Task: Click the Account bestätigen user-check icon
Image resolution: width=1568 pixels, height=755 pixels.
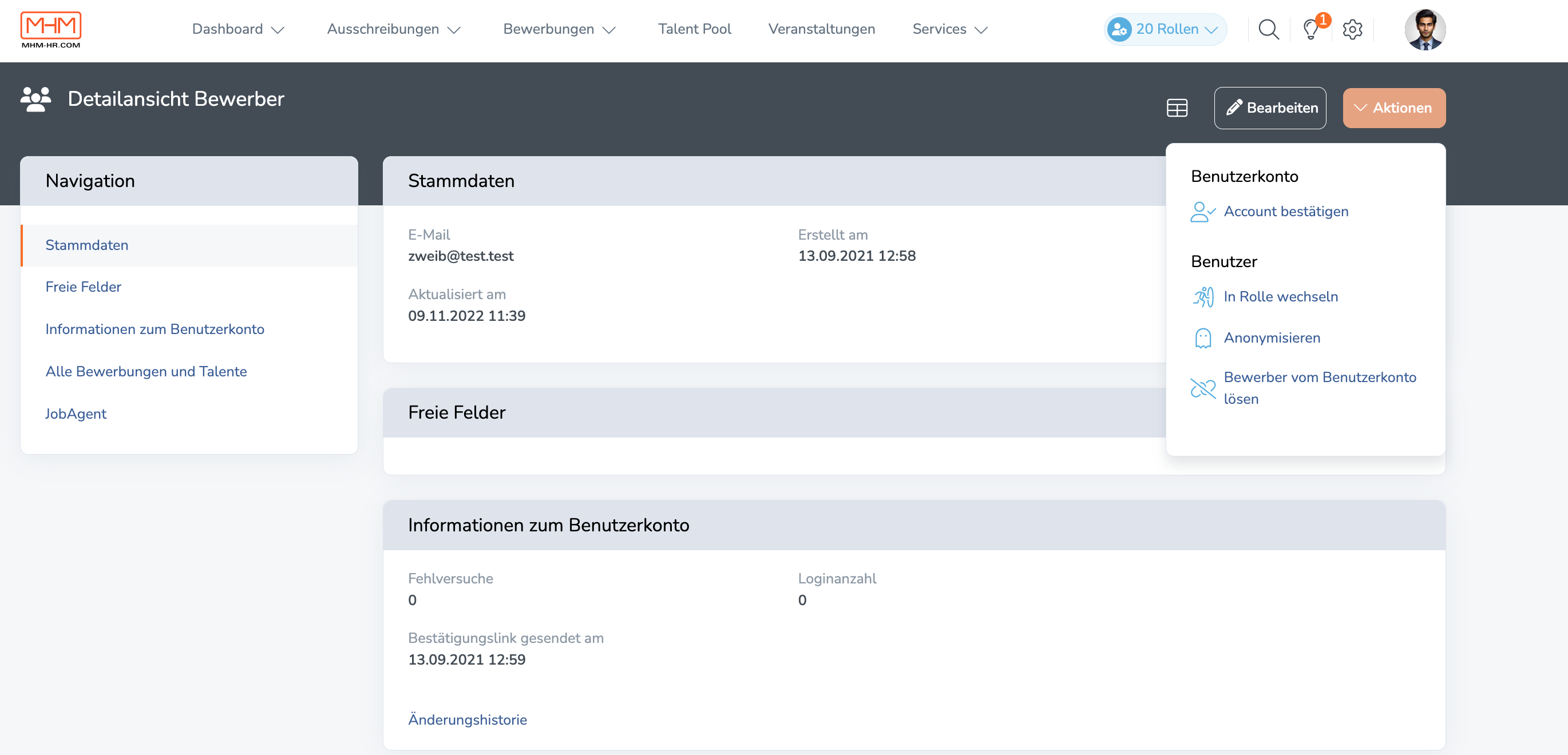Action: [x=1203, y=212]
